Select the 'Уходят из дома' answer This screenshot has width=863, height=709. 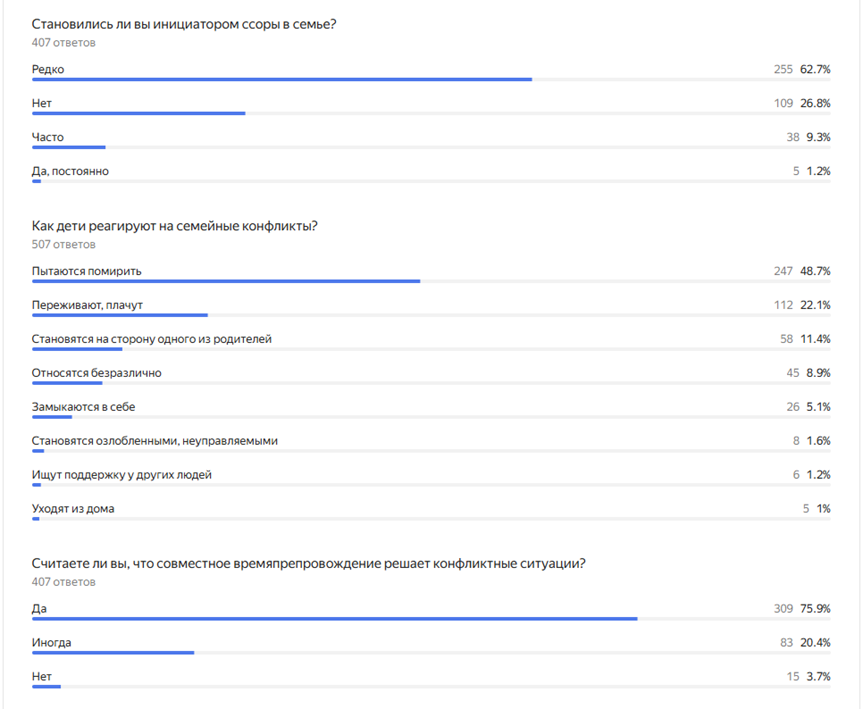(x=73, y=509)
